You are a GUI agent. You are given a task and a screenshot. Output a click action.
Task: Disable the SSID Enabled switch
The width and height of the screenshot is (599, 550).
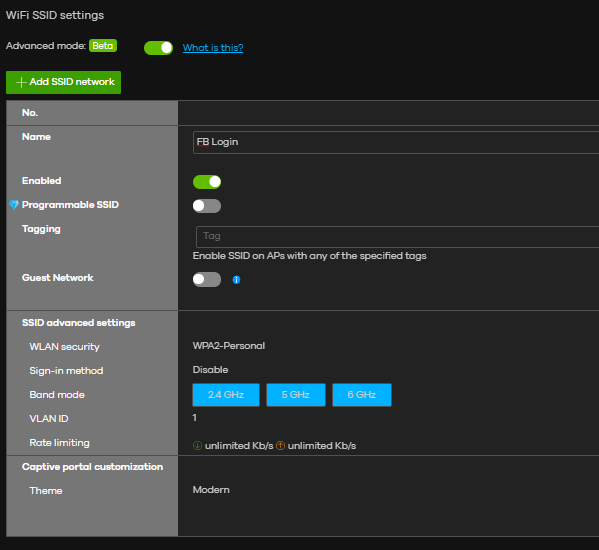(207, 182)
